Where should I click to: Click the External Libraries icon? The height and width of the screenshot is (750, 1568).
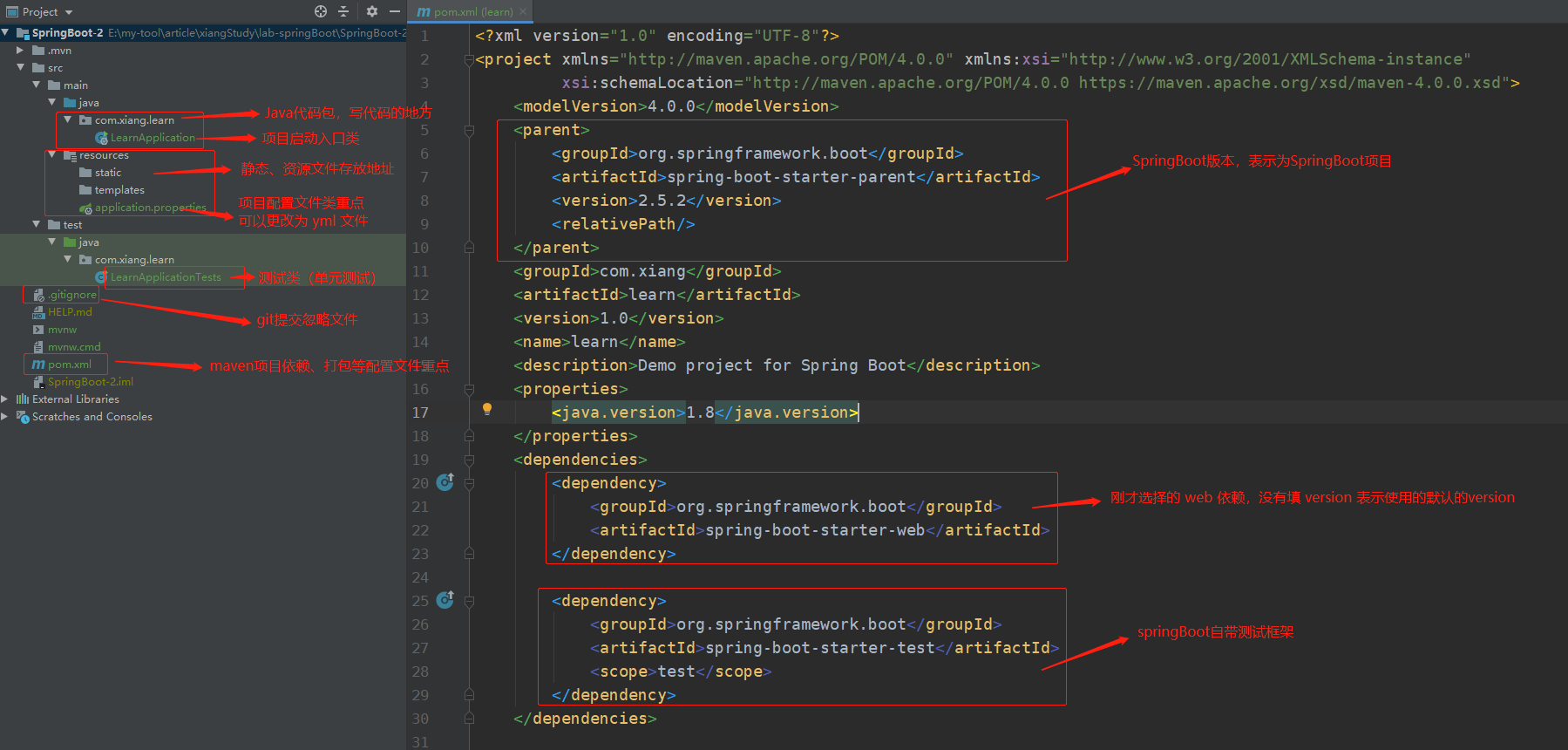tap(23, 399)
